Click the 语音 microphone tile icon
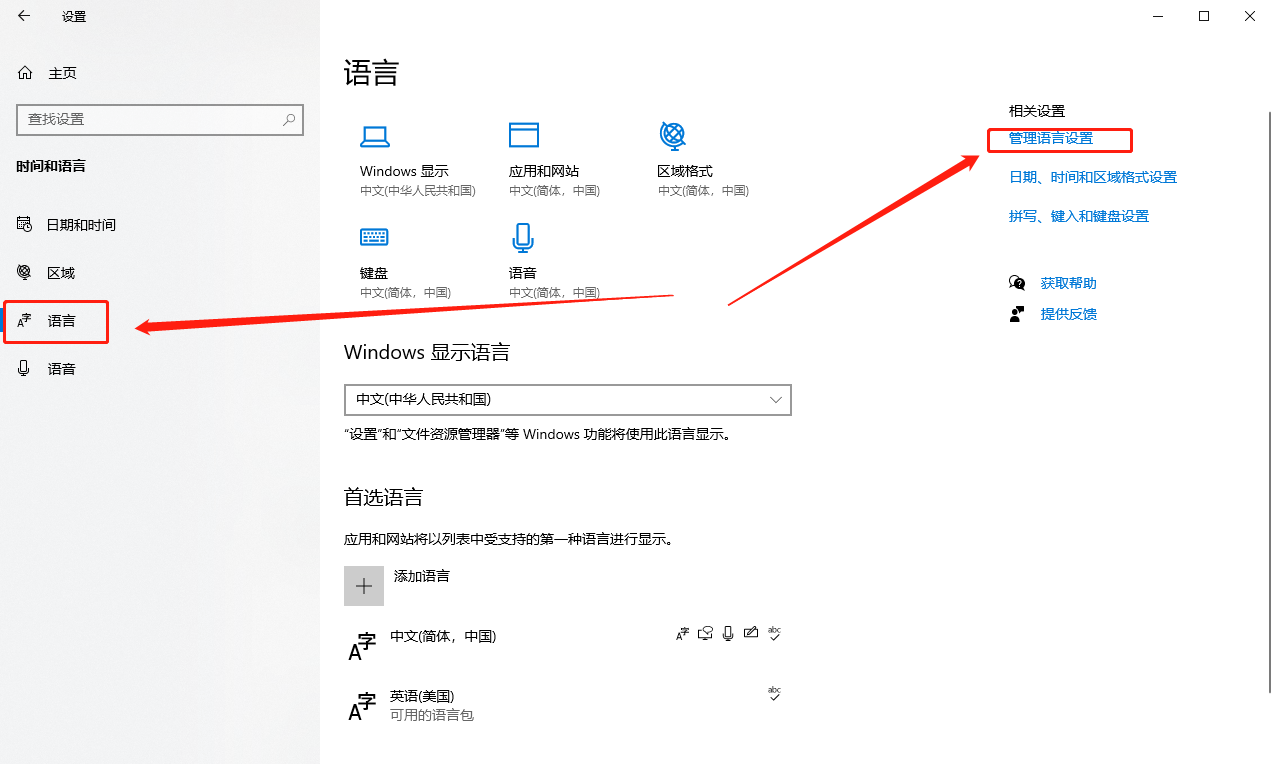Screen dimensions: 1273x764 coord(523,237)
